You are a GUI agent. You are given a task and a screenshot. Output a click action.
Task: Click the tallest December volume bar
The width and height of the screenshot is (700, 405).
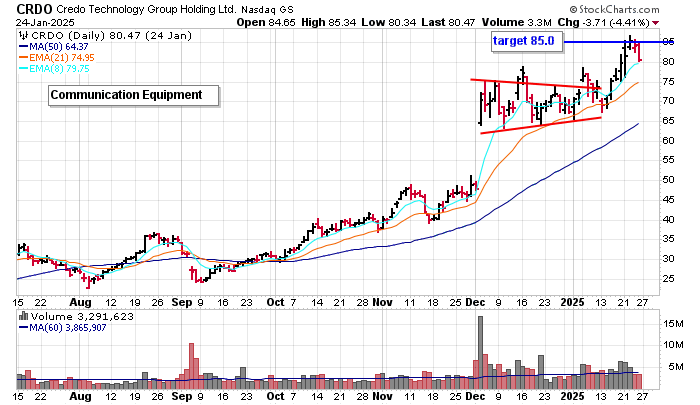coord(481,353)
